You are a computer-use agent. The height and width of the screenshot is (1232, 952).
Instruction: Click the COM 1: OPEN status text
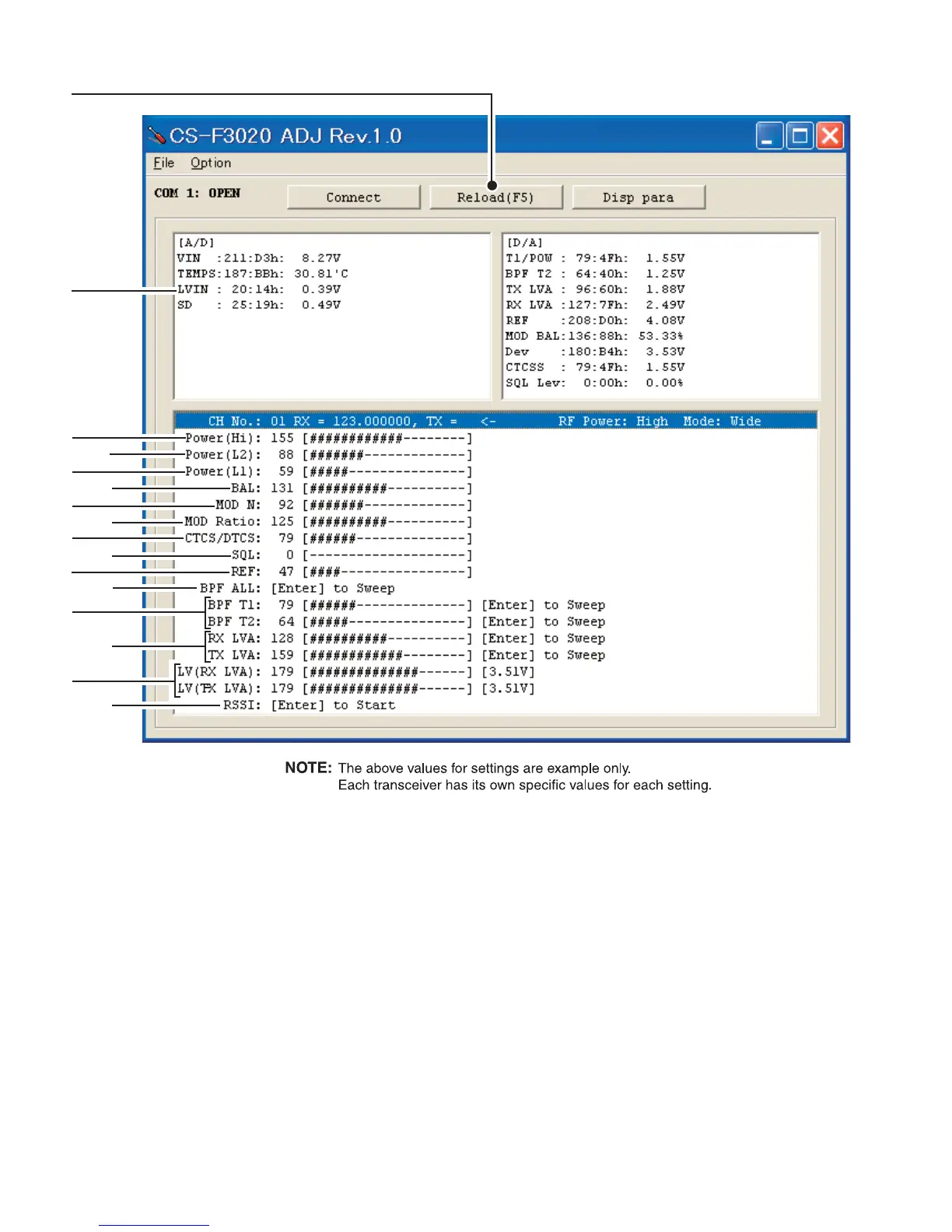(x=198, y=193)
